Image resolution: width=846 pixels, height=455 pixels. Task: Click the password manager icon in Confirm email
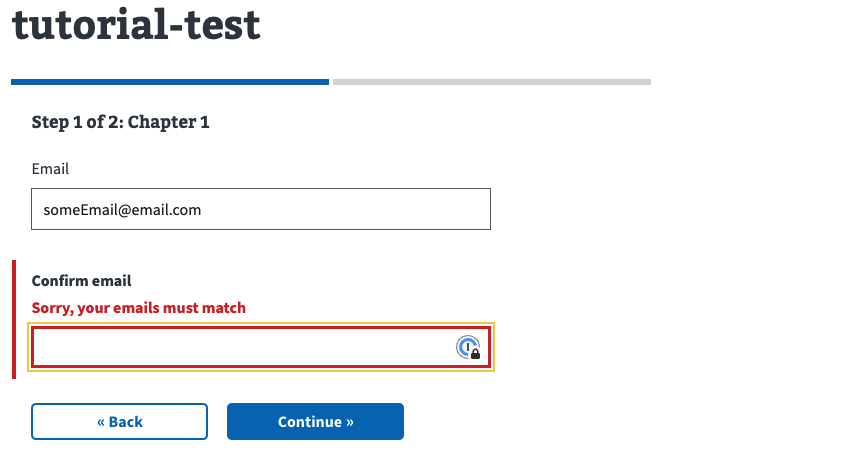point(467,347)
